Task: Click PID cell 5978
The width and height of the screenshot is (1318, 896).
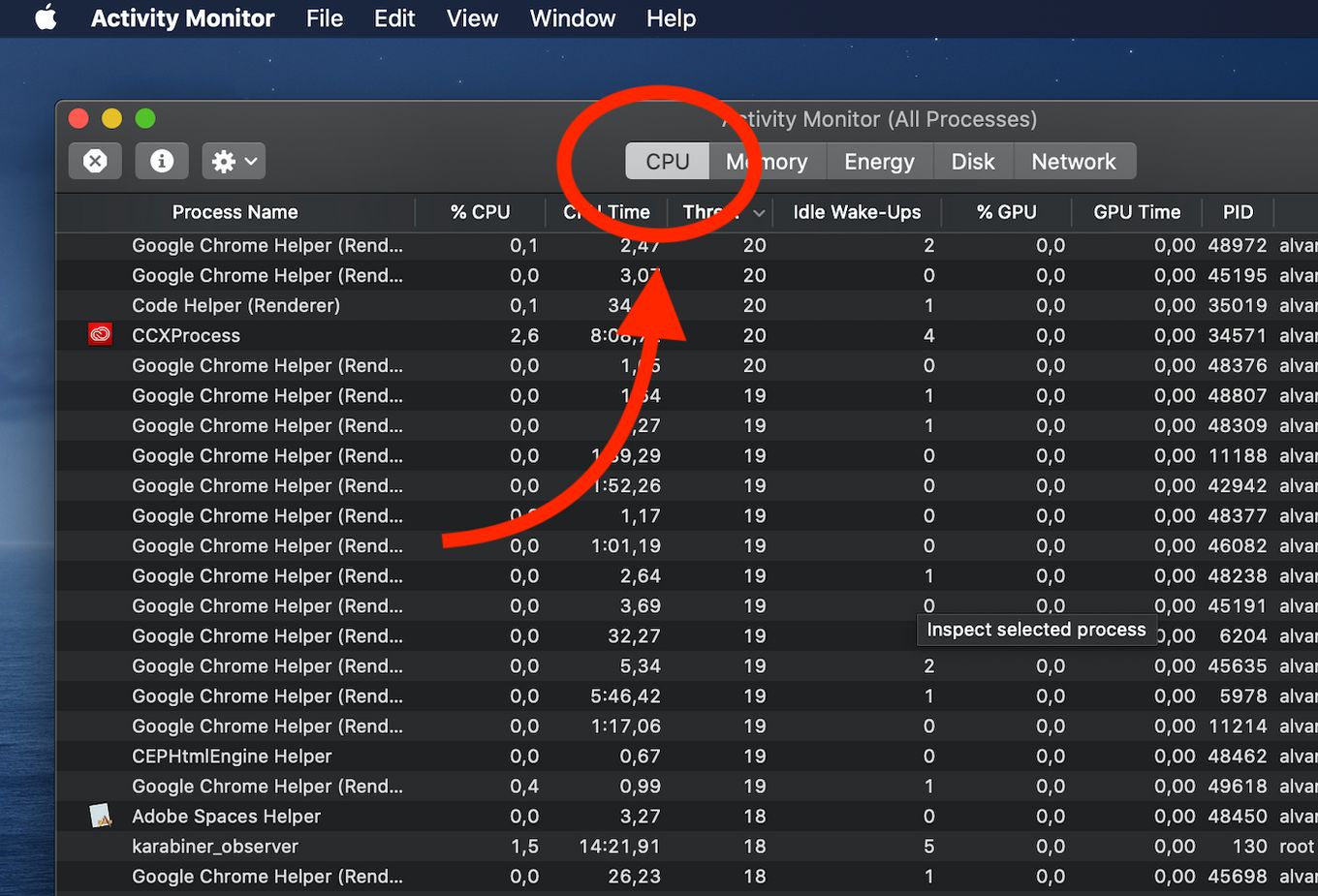Action: (1243, 695)
